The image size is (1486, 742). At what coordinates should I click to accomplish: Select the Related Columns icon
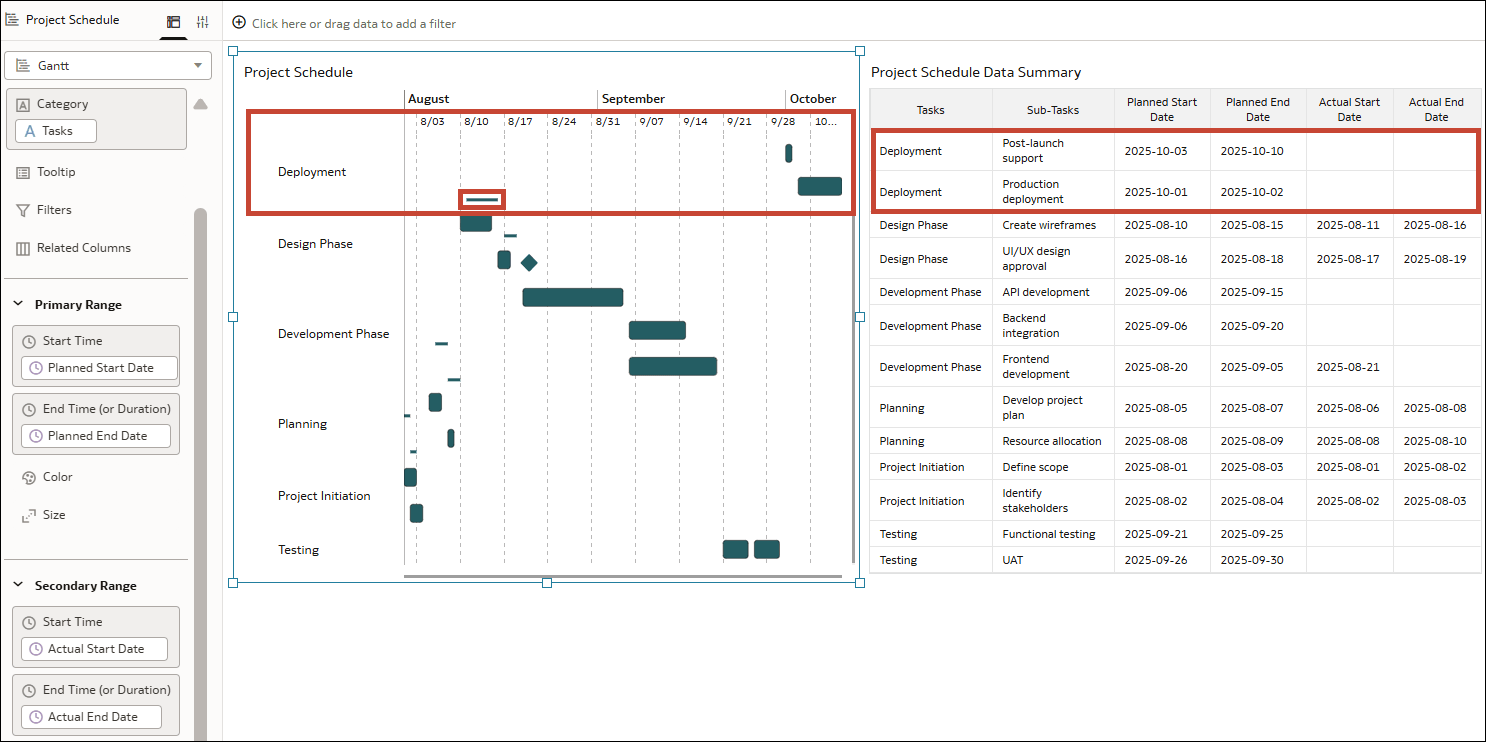(x=23, y=247)
